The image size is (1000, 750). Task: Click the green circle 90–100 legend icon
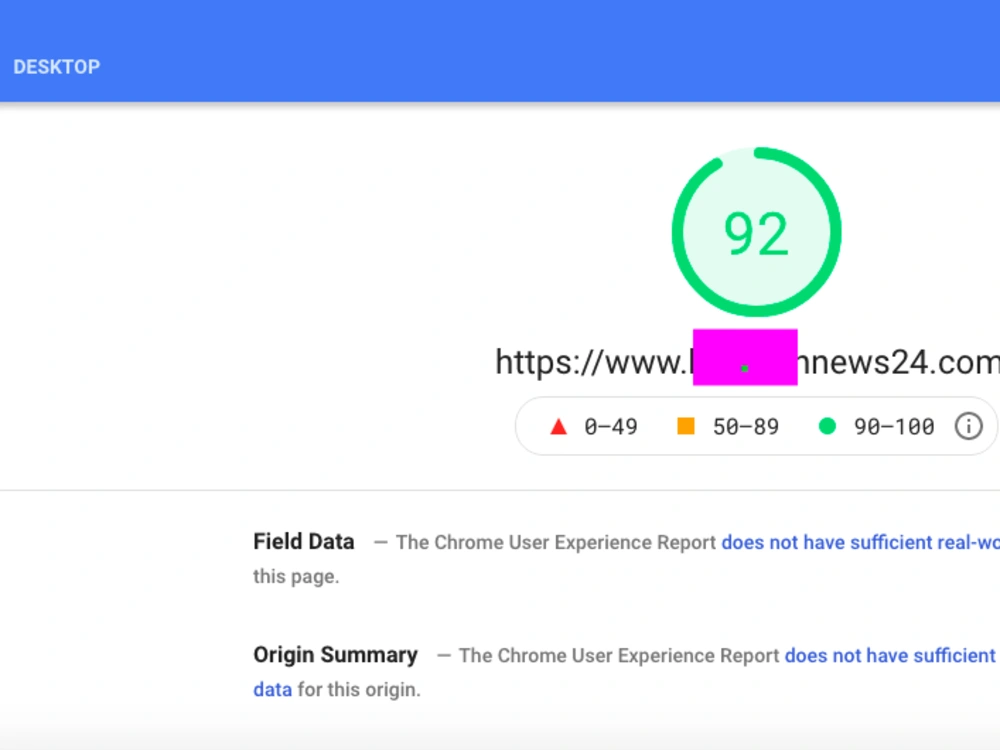827,426
